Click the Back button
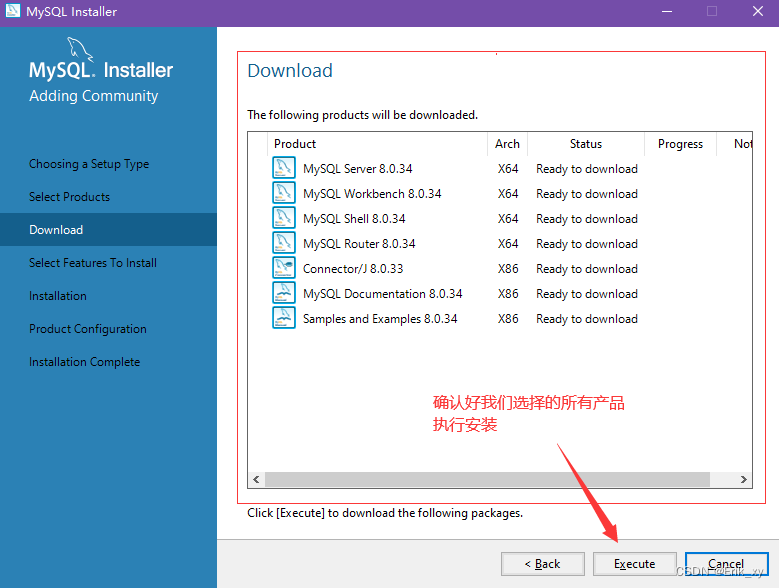The image size is (779, 588). click(543, 564)
